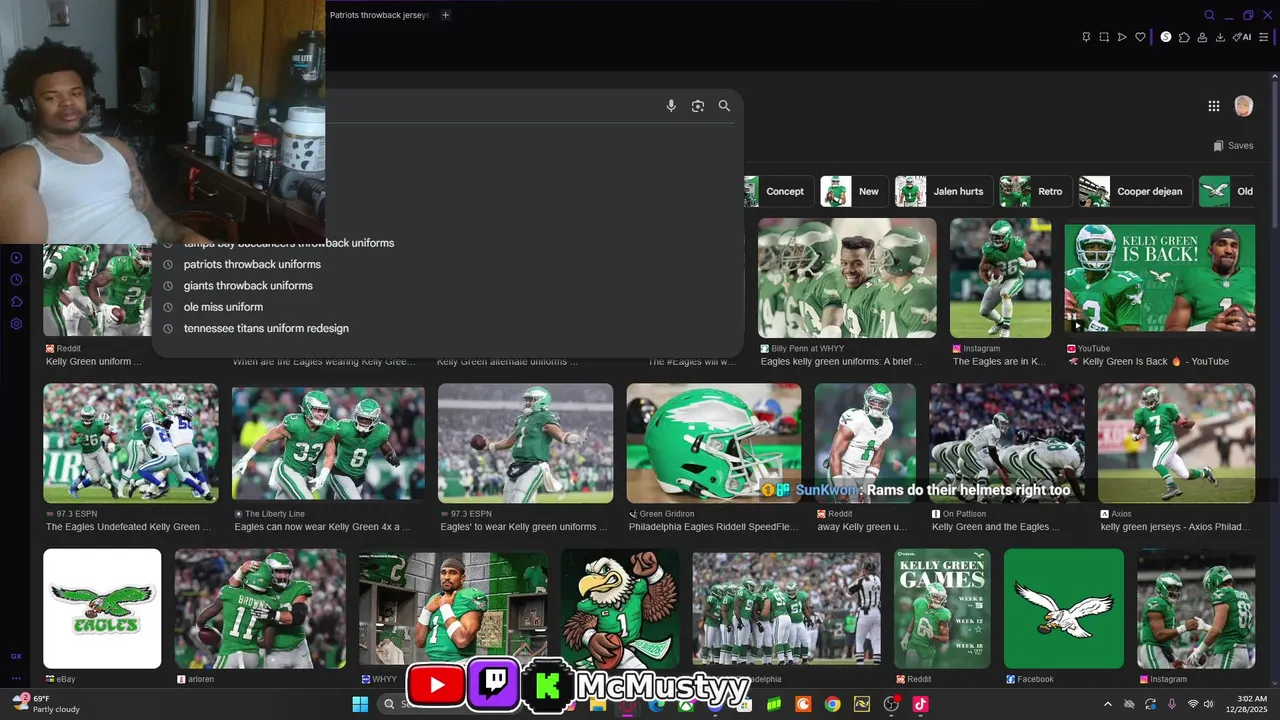The width and height of the screenshot is (1280, 720).
Task: Click the voice search microphone icon
Action: [671, 106]
